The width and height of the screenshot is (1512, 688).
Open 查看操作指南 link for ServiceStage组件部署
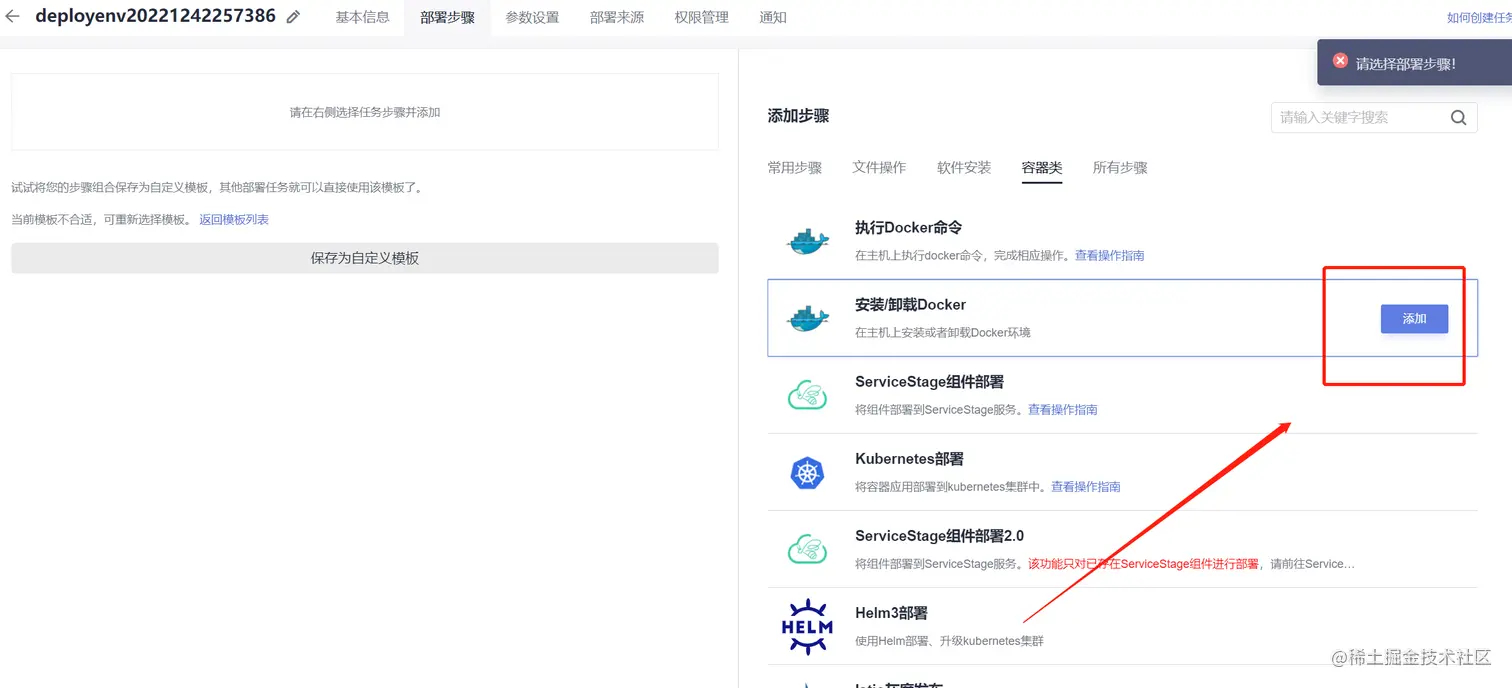(x=1063, y=410)
